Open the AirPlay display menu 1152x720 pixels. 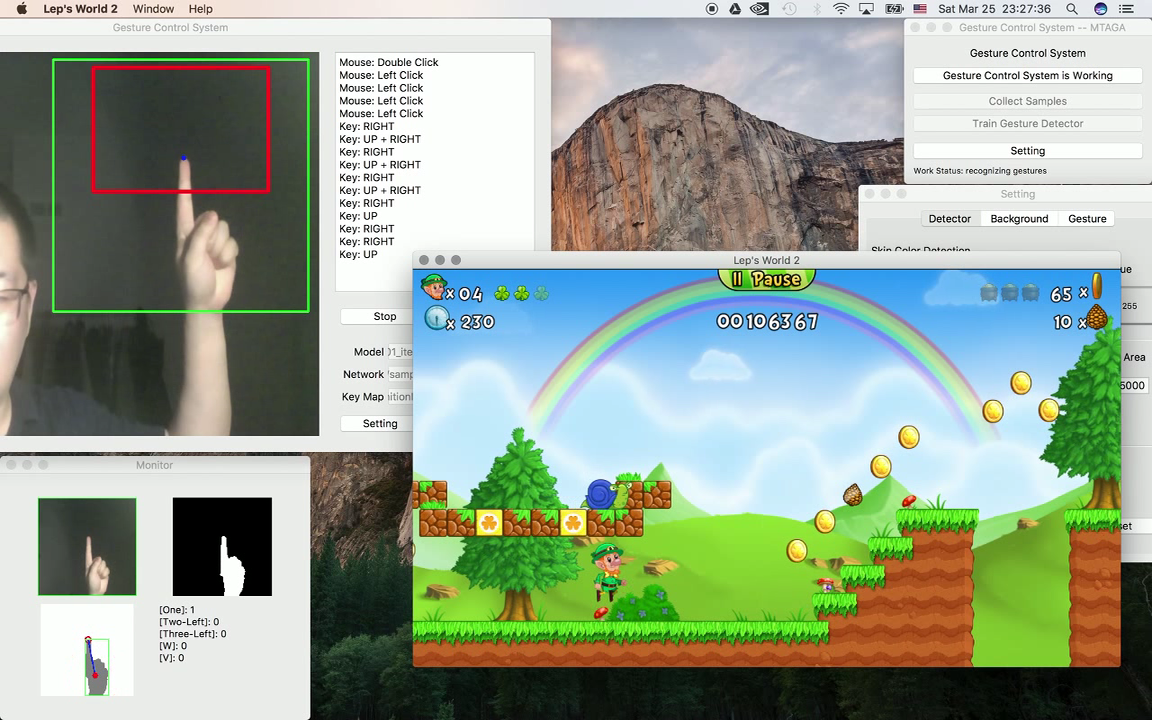click(x=866, y=9)
